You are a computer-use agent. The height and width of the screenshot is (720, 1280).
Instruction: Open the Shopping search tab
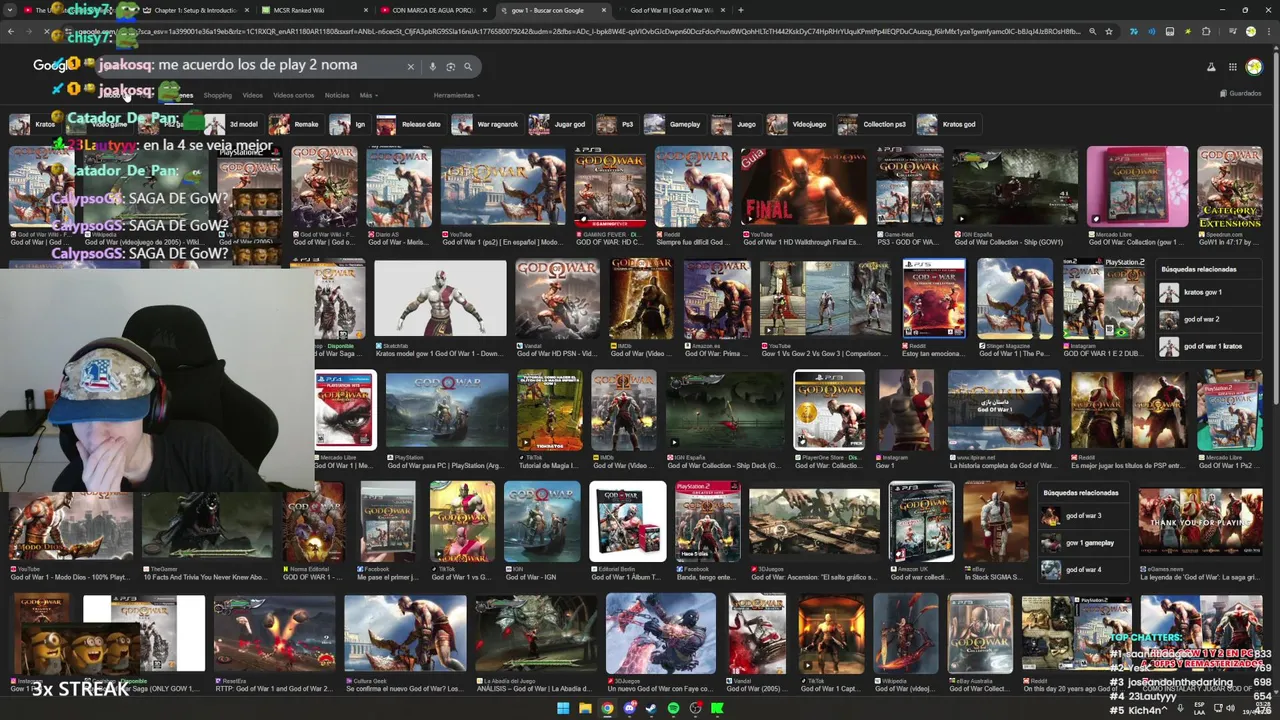[x=217, y=95]
